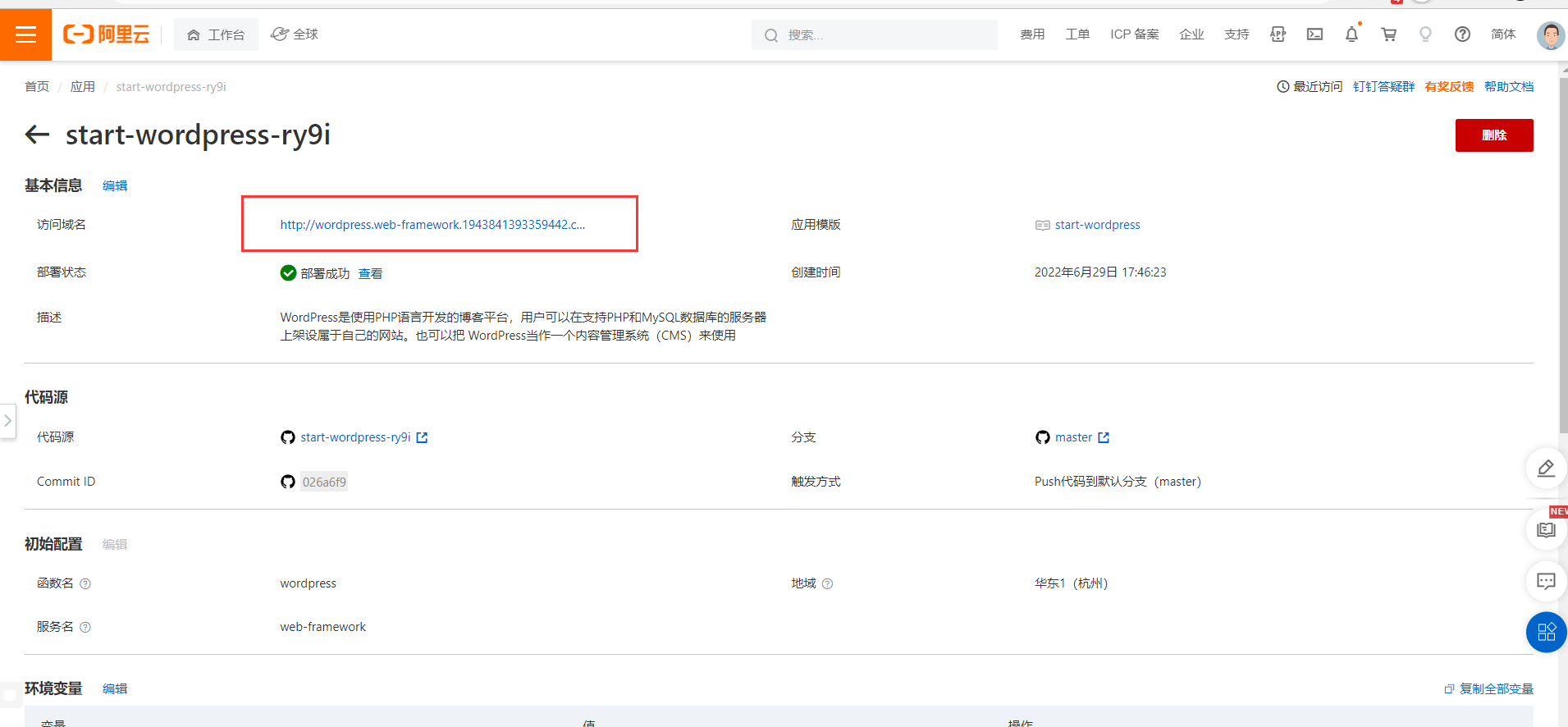Edit 基本信息 via 编辑

click(115, 186)
